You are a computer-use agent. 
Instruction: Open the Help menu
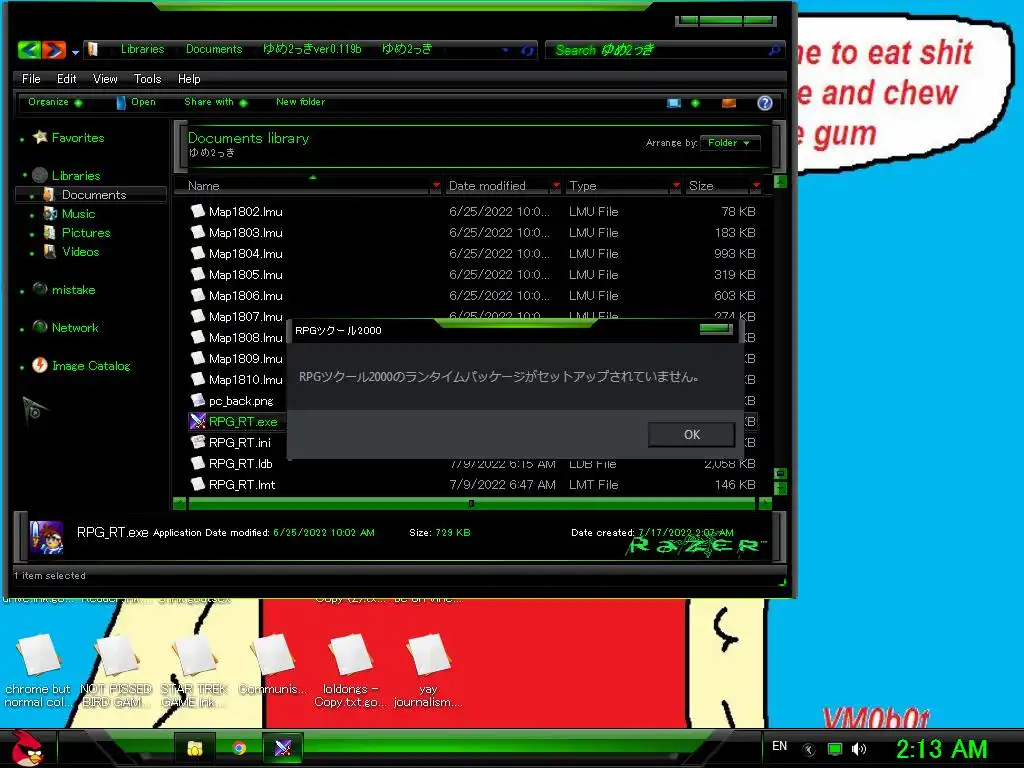point(189,79)
